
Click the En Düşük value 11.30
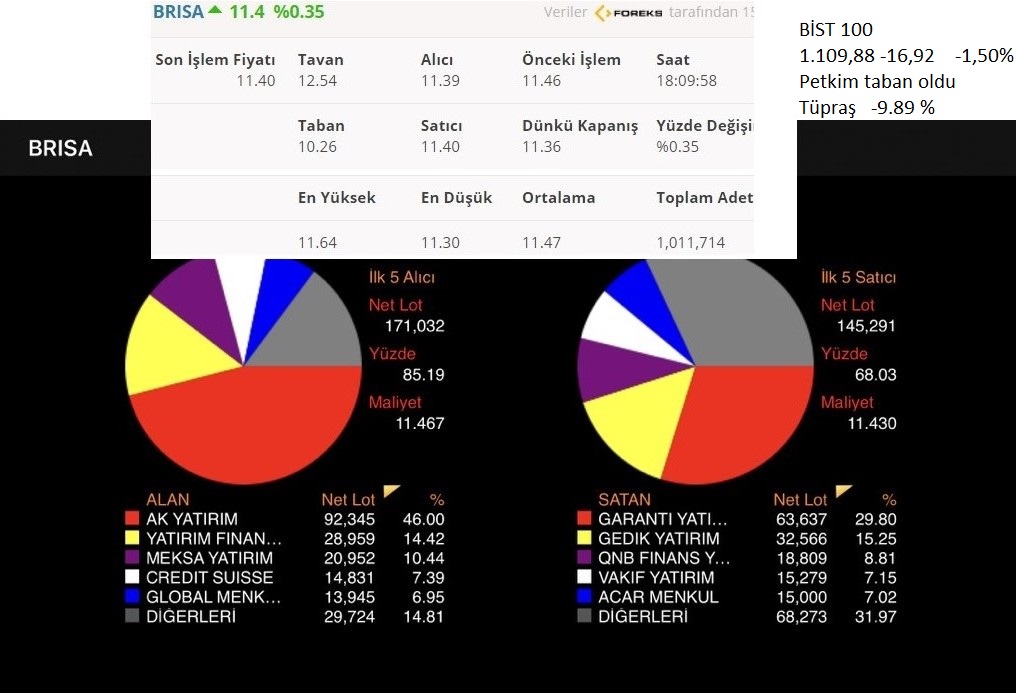(x=441, y=243)
